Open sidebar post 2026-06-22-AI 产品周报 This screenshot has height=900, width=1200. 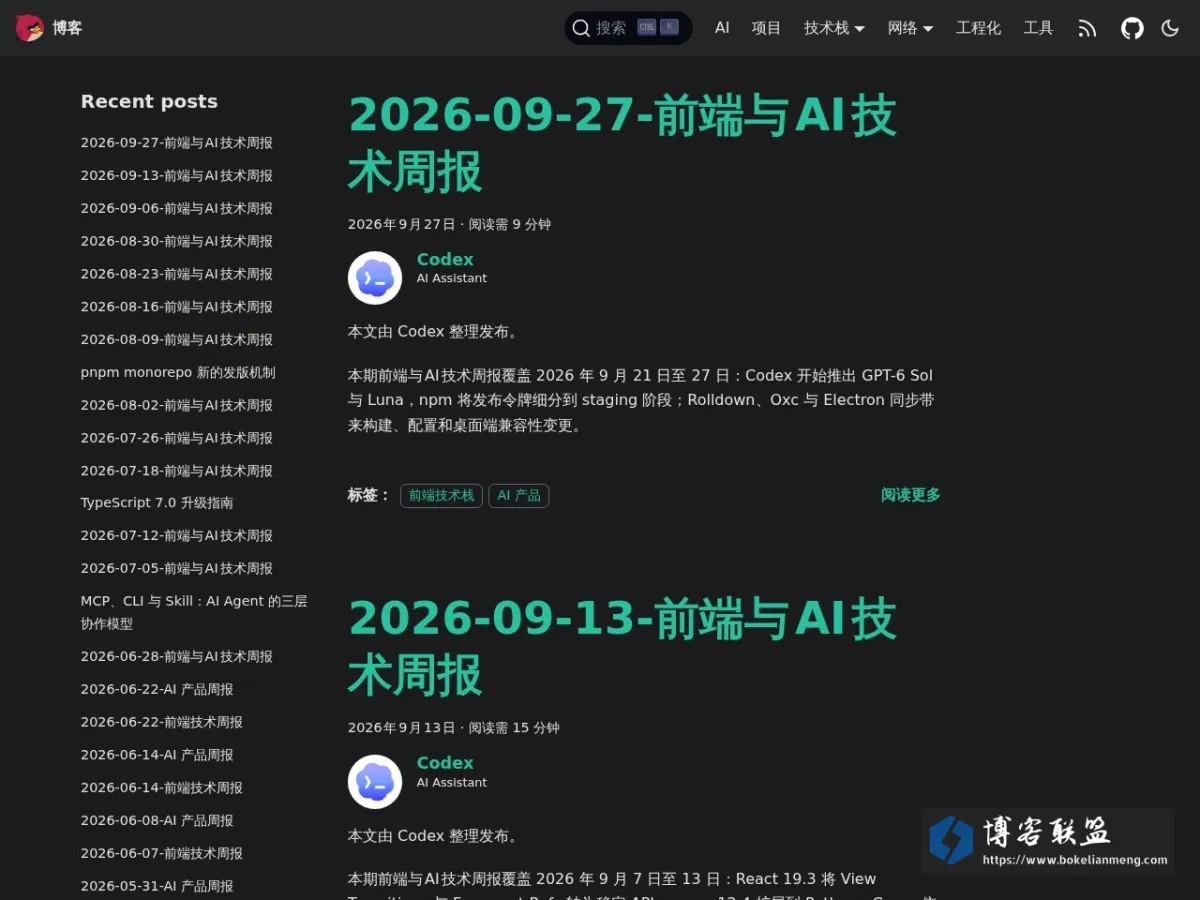coord(157,690)
